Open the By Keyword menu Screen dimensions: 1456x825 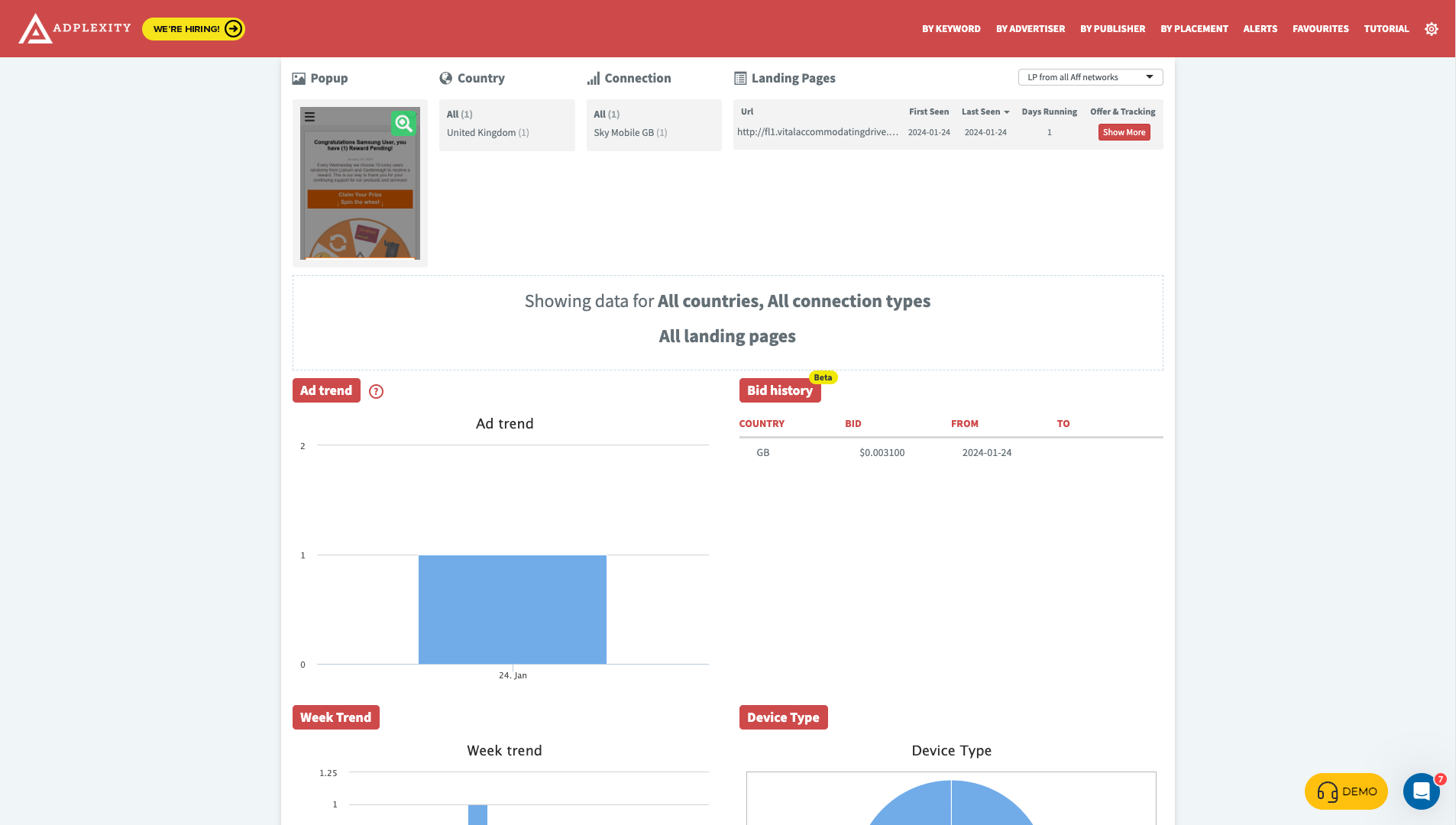pos(951,29)
